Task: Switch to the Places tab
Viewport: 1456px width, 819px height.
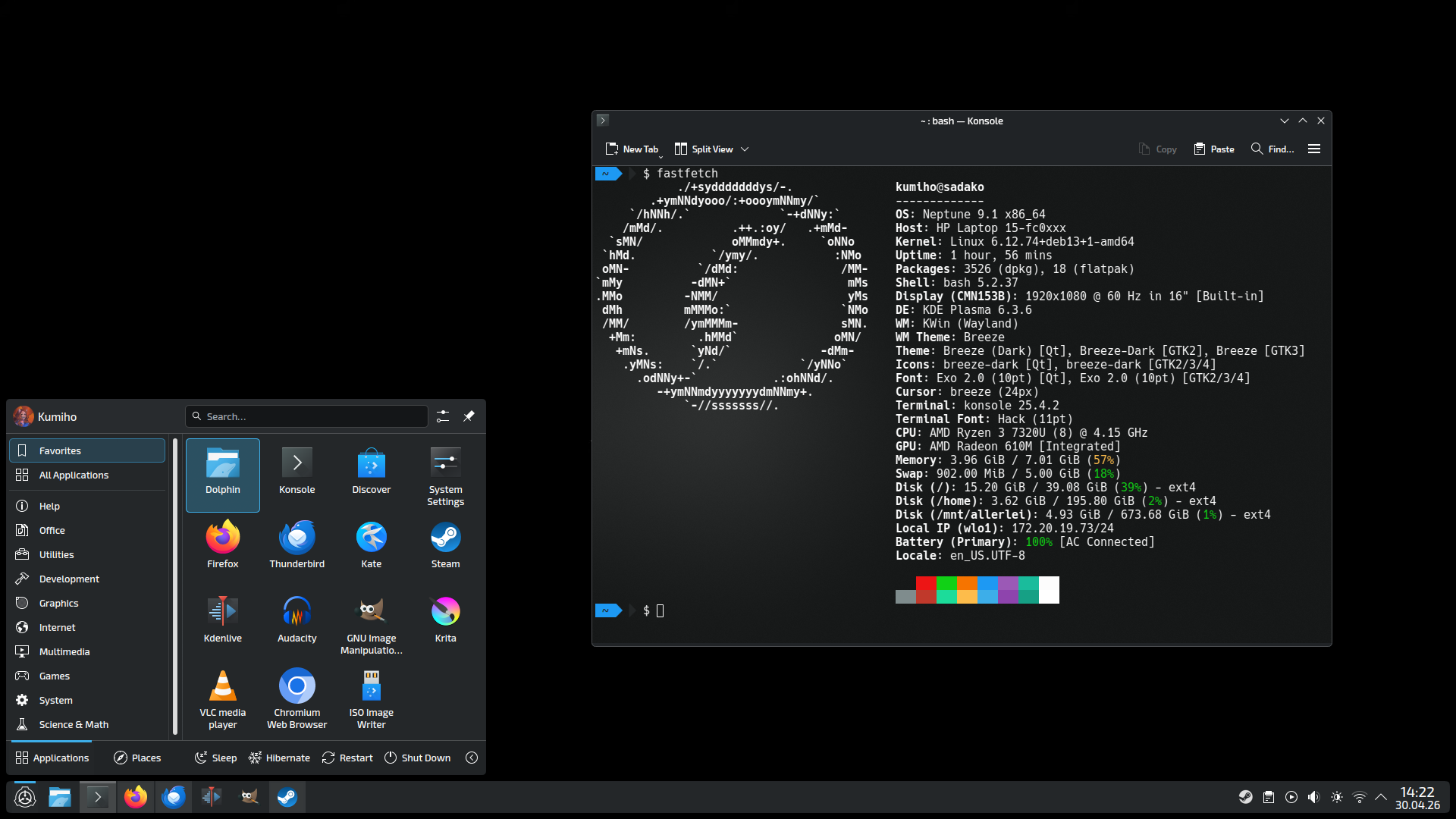Action: (137, 758)
